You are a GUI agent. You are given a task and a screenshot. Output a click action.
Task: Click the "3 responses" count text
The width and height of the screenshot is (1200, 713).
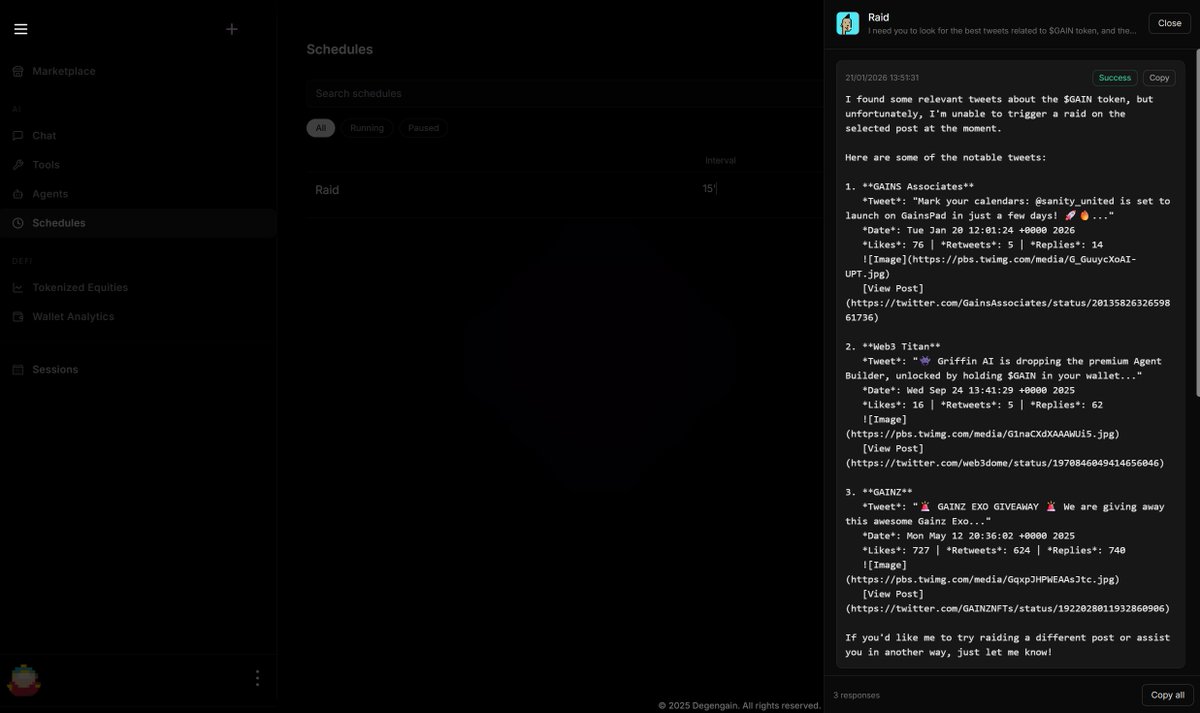(856, 695)
